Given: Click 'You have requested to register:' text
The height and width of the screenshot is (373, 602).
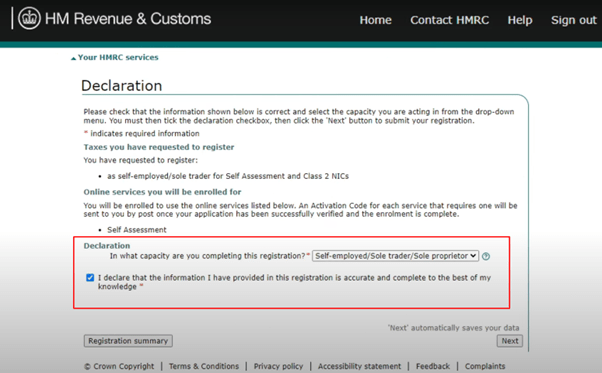Looking at the screenshot, I should point(141,160).
